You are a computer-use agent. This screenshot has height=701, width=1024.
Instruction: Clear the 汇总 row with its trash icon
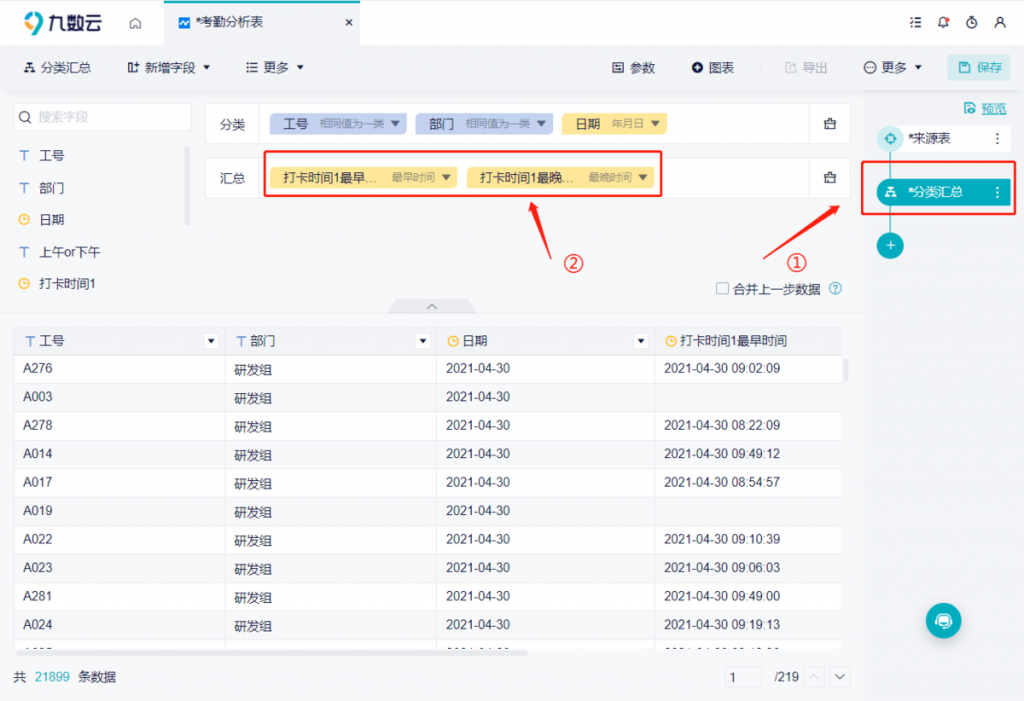click(x=829, y=178)
